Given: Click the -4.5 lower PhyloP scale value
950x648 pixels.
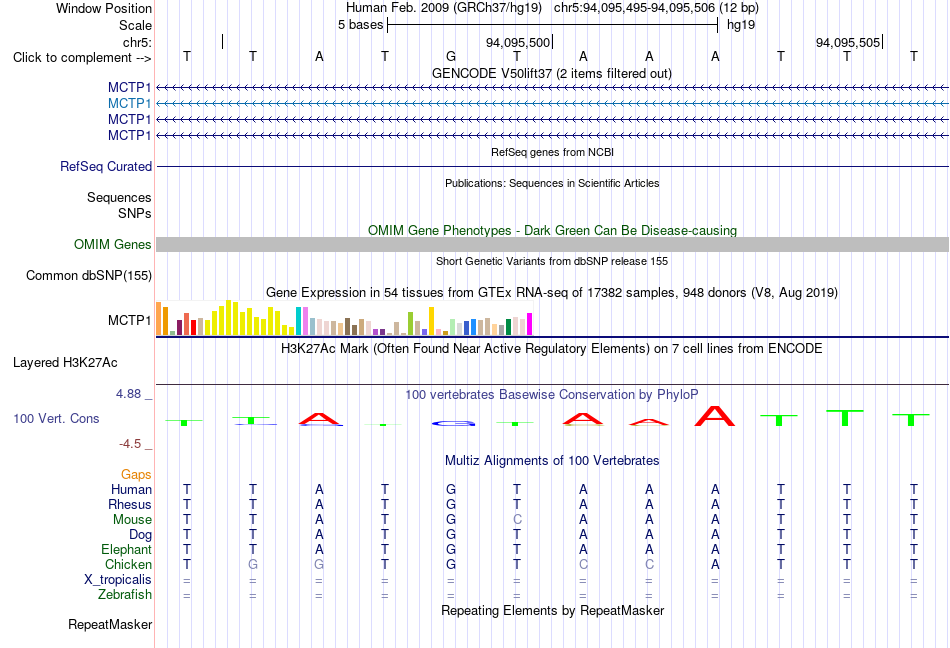Looking at the screenshot, I should (x=130, y=444).
